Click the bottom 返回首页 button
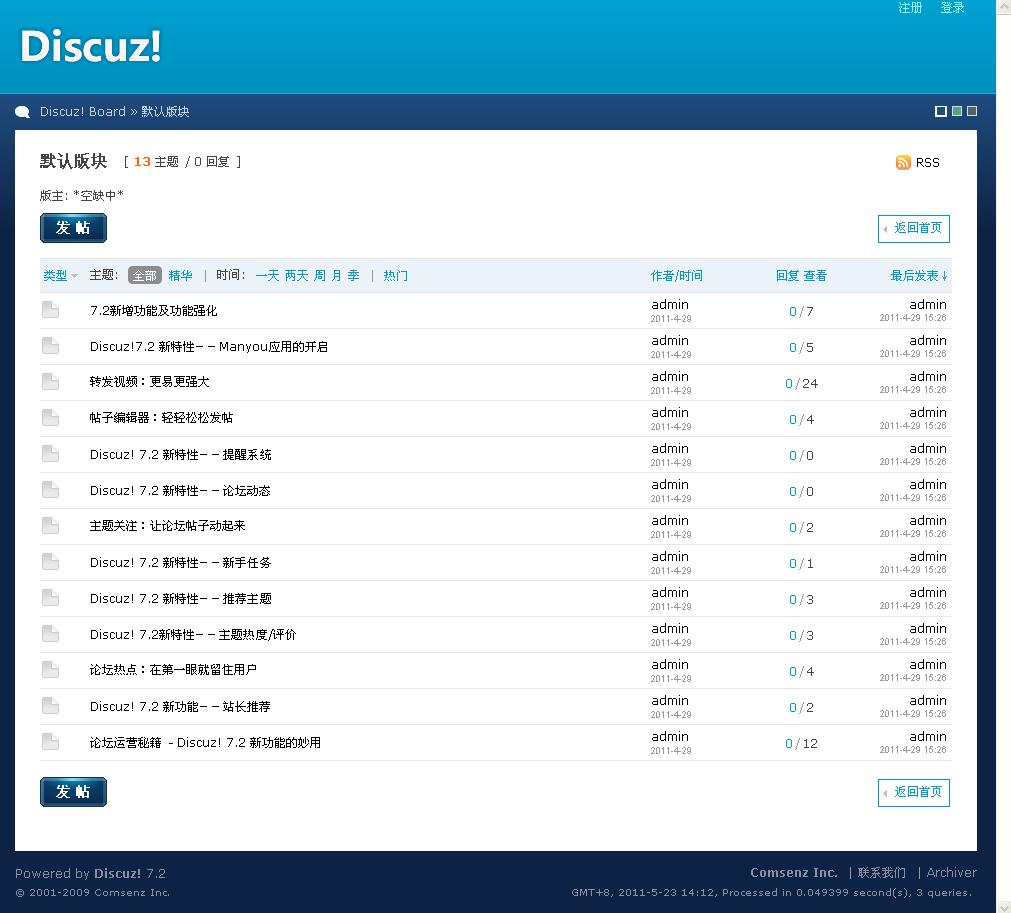The height and width of the screenshot is (913, 1011). (x=914, y=792)
